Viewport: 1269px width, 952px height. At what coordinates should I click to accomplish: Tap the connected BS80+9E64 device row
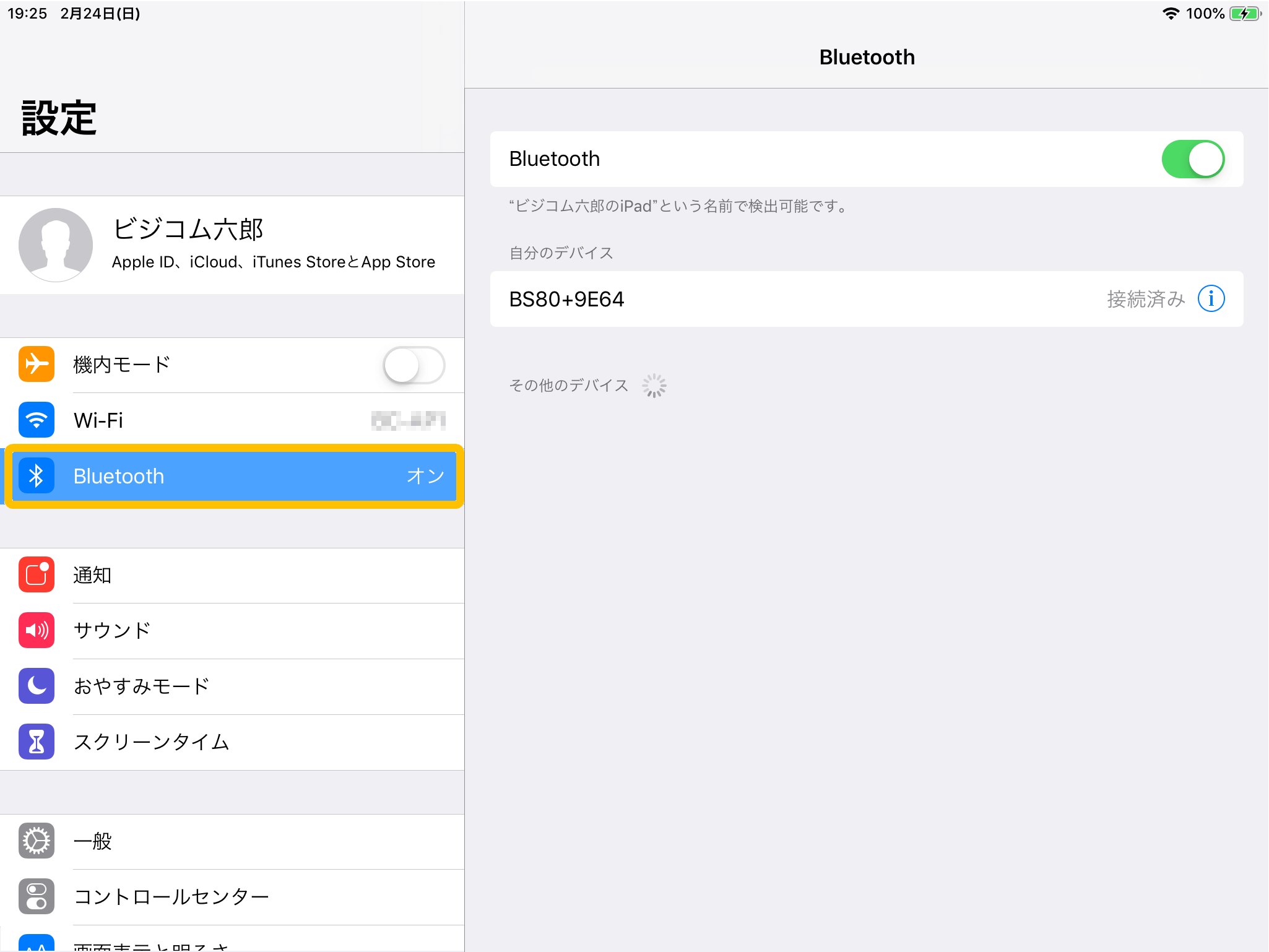(805, 299)
